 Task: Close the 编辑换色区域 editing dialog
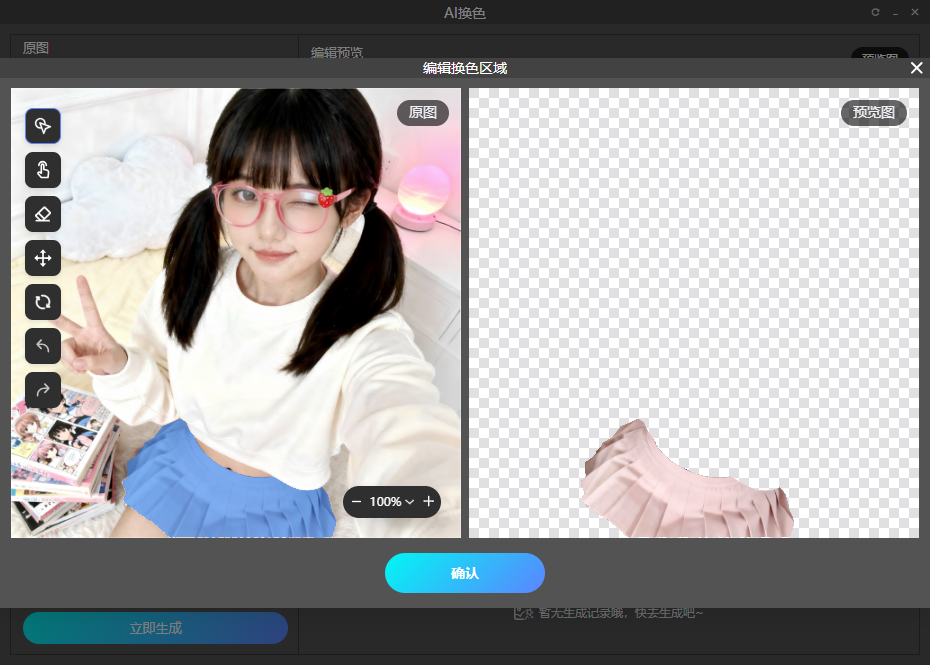(916, 68)
